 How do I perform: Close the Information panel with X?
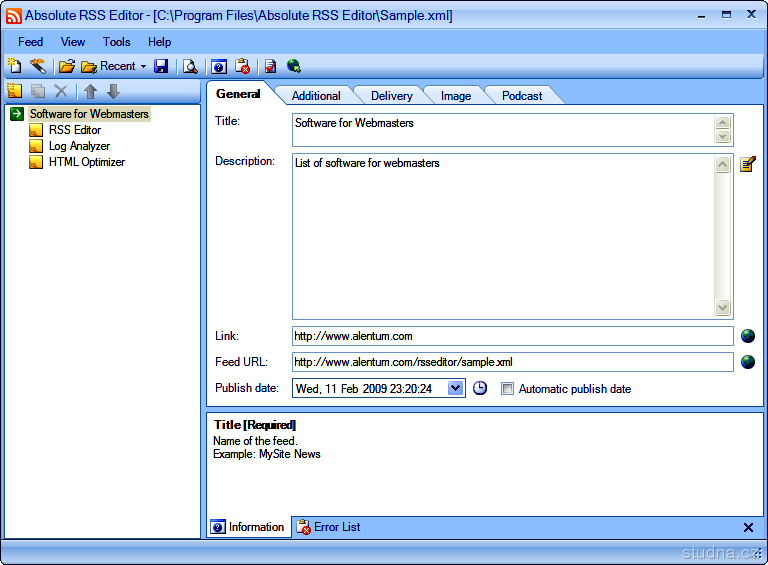tap(748, 527)
